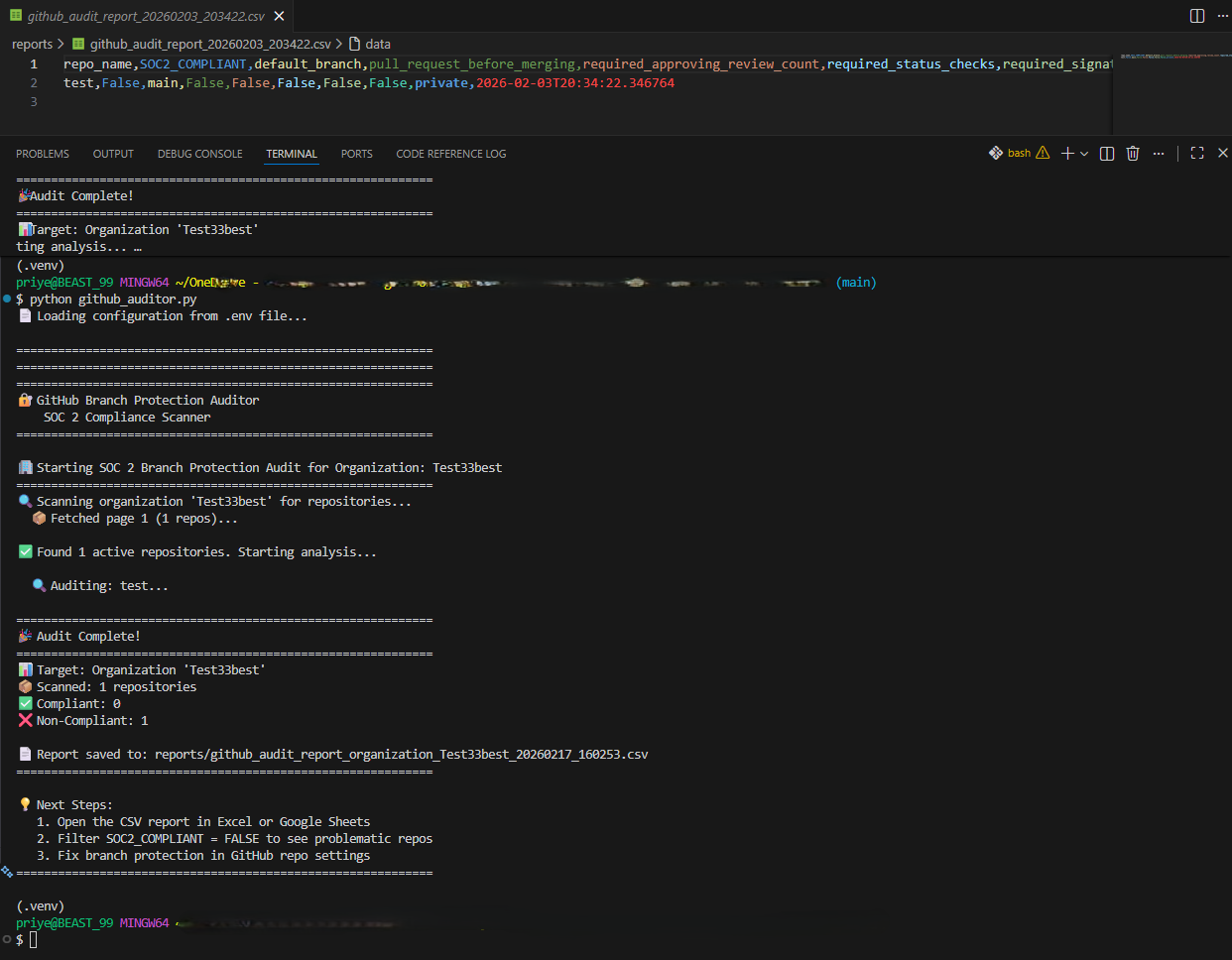Click line number 1 in editor gutter
This screenshot has height=960, width=1232.
point(34,63)
